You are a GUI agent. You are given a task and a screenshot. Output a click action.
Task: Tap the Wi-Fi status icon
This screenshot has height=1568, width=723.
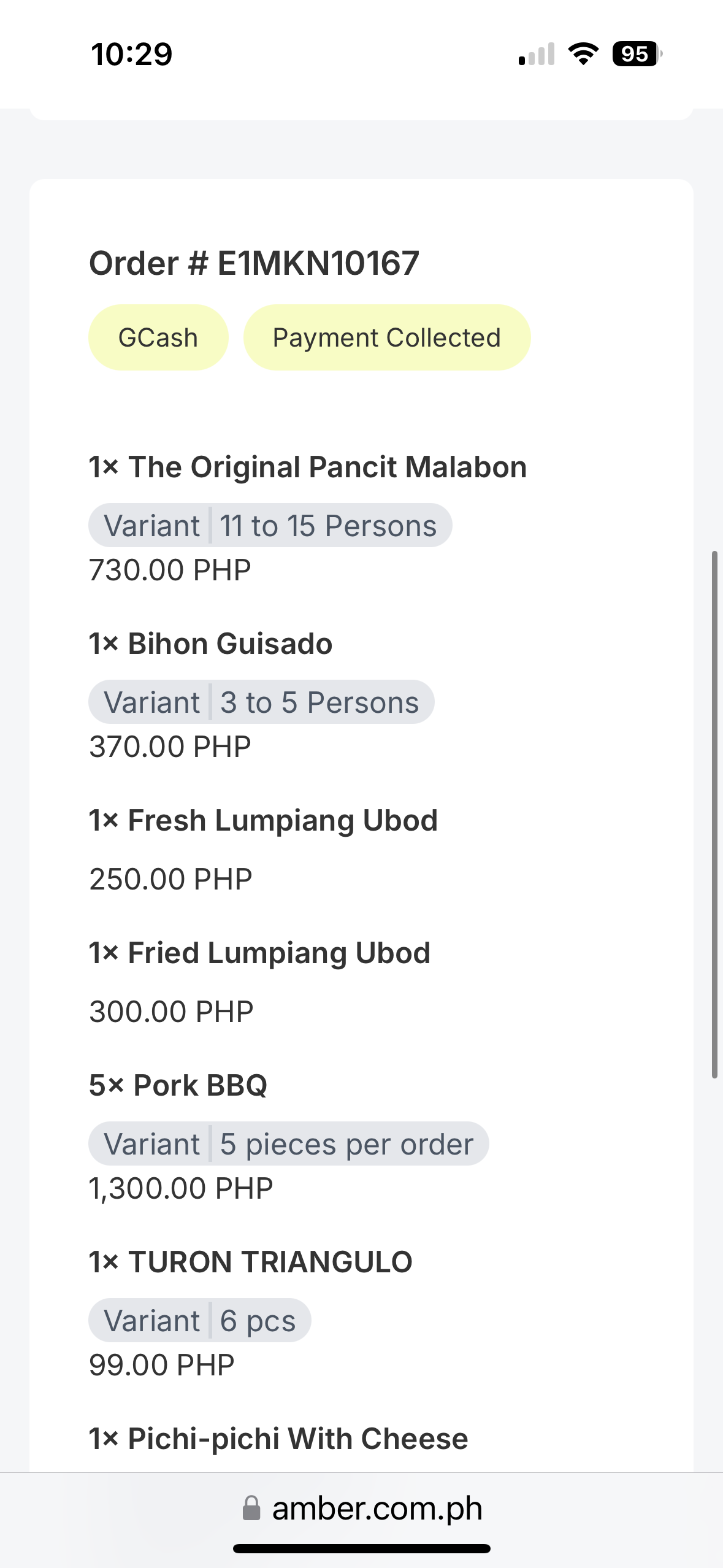point(583,54)
